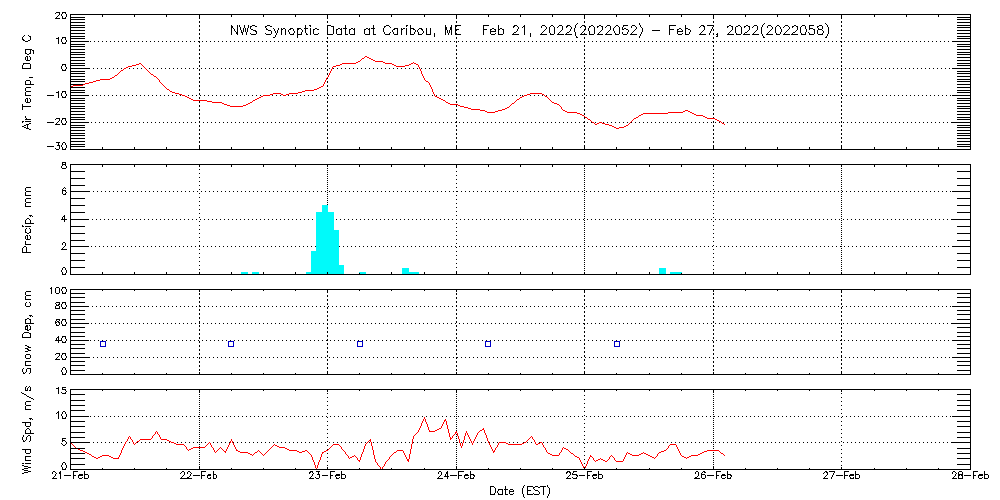
Task: Click the snow depth square marker after 24-Feb
Action: 488,344
